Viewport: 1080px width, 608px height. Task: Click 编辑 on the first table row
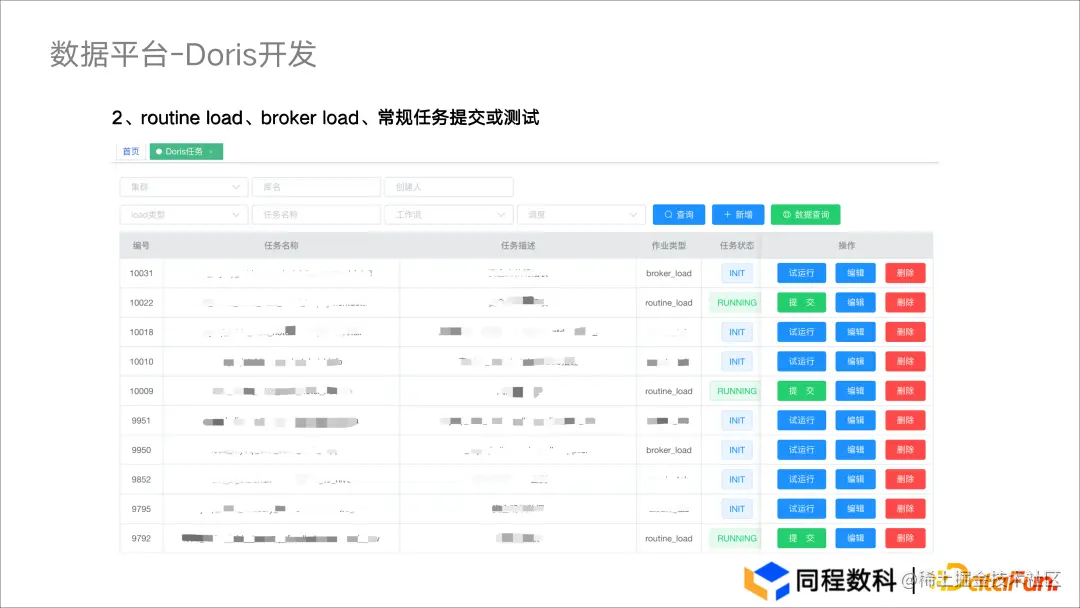coord(855,272)
